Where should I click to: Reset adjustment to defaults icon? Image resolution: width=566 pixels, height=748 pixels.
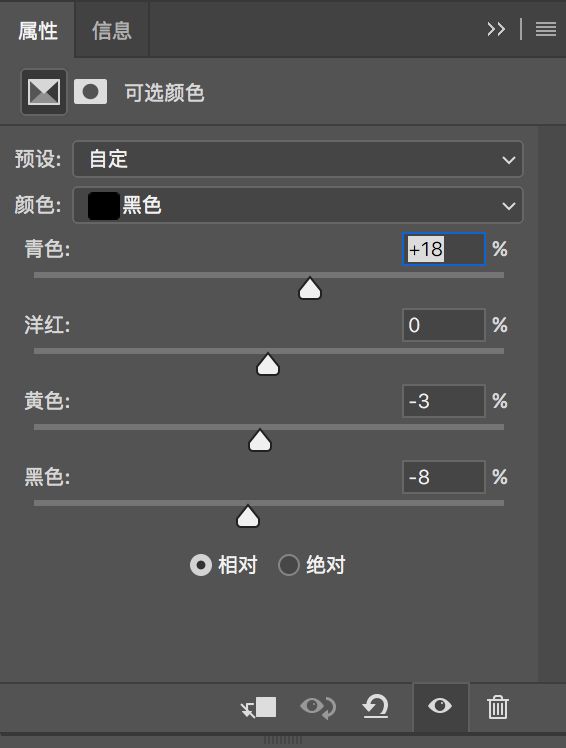(376, 707)
